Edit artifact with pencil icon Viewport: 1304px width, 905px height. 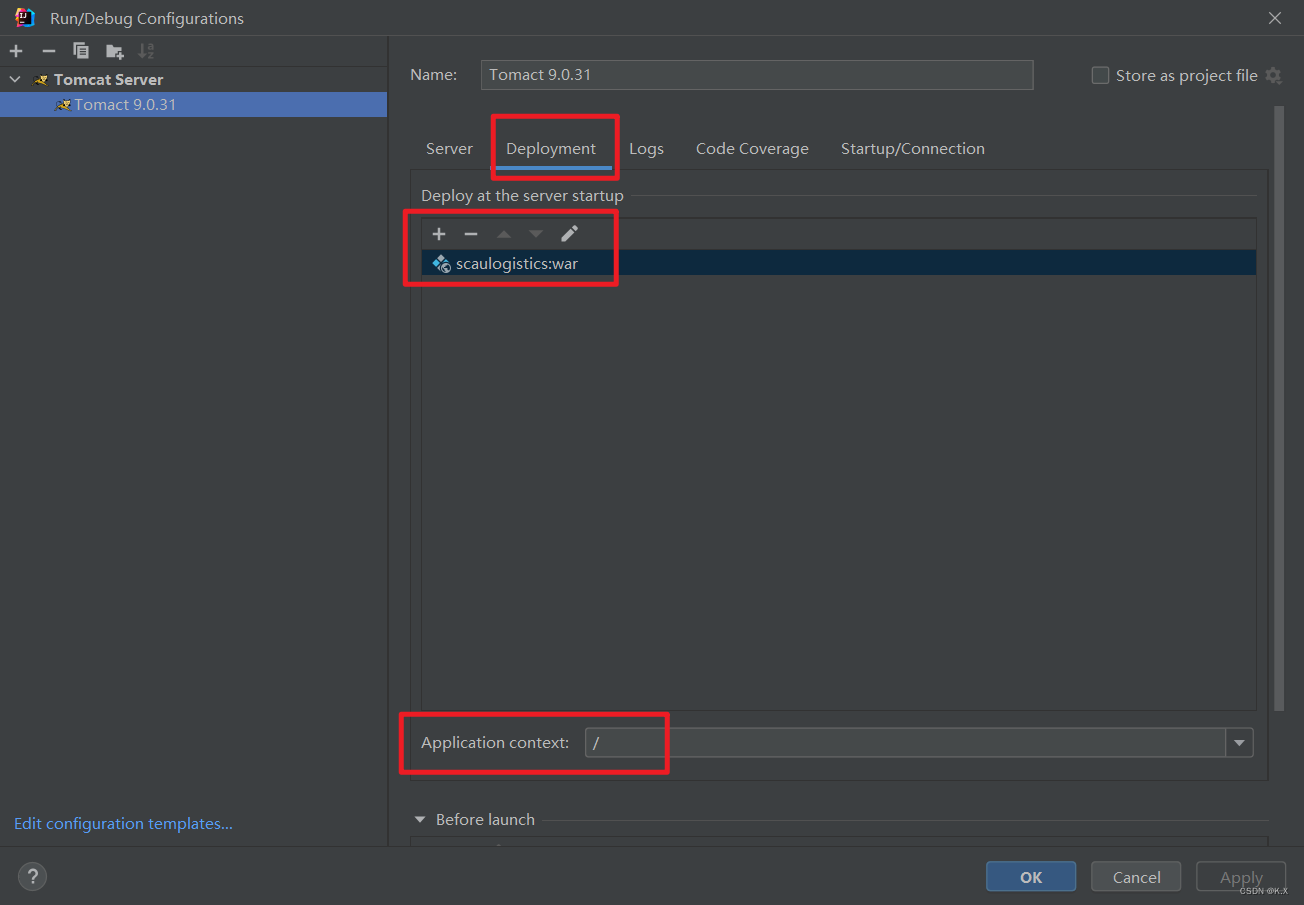click(x=569, y=233)
